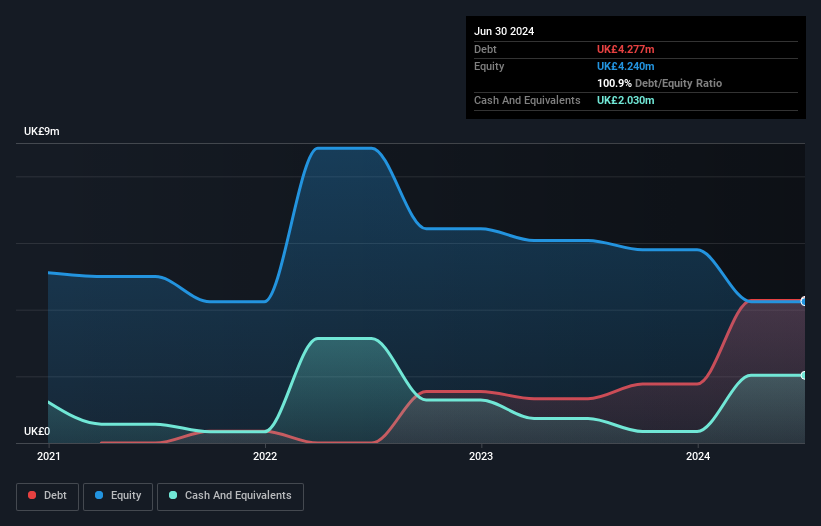Select the Equity endpoint marker on chart
The width and height of the screenshot is (821, 526).
point(804,301)
